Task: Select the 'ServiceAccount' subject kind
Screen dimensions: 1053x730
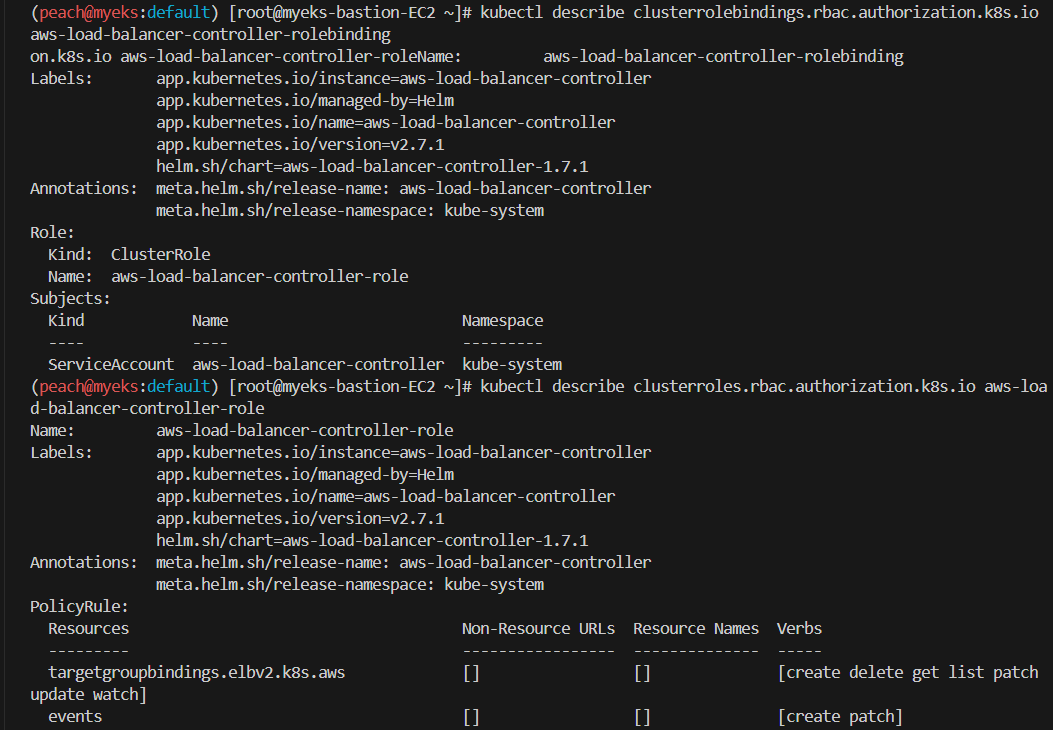Action: pyautogui.click(x=111, y=365)
